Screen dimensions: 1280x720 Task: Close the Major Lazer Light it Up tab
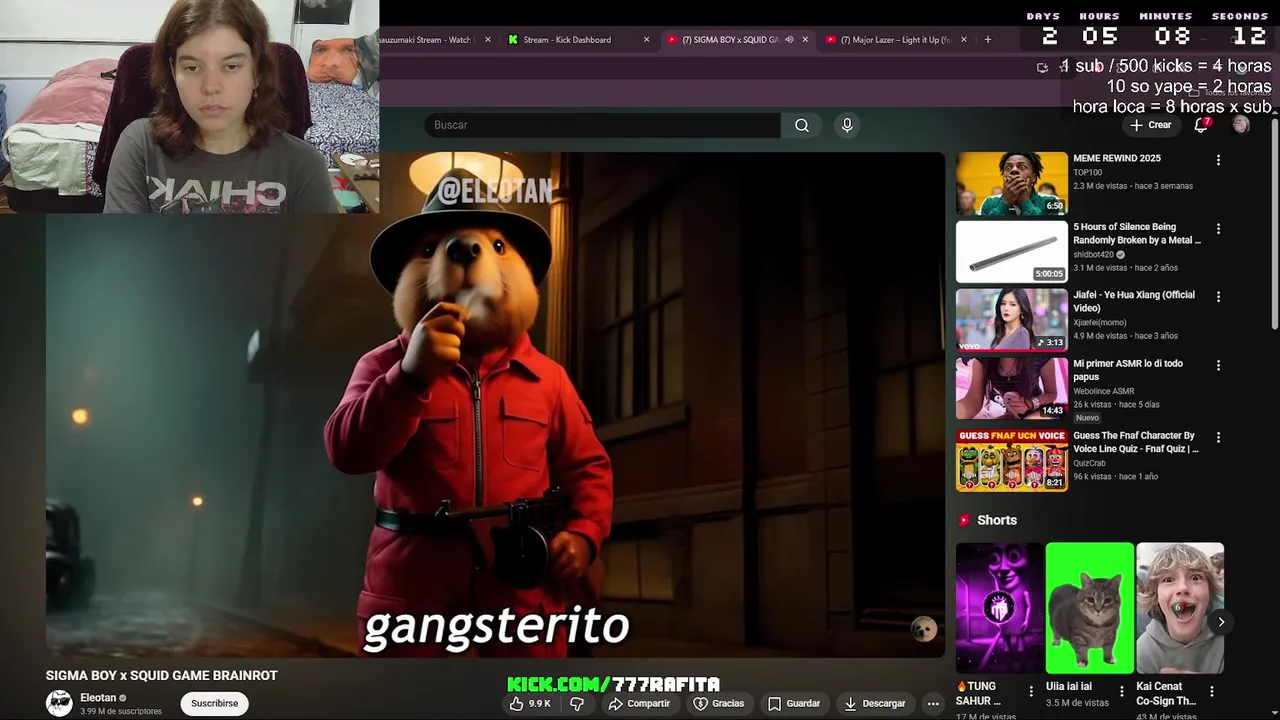pyautogui.click(x=963, y=40)
